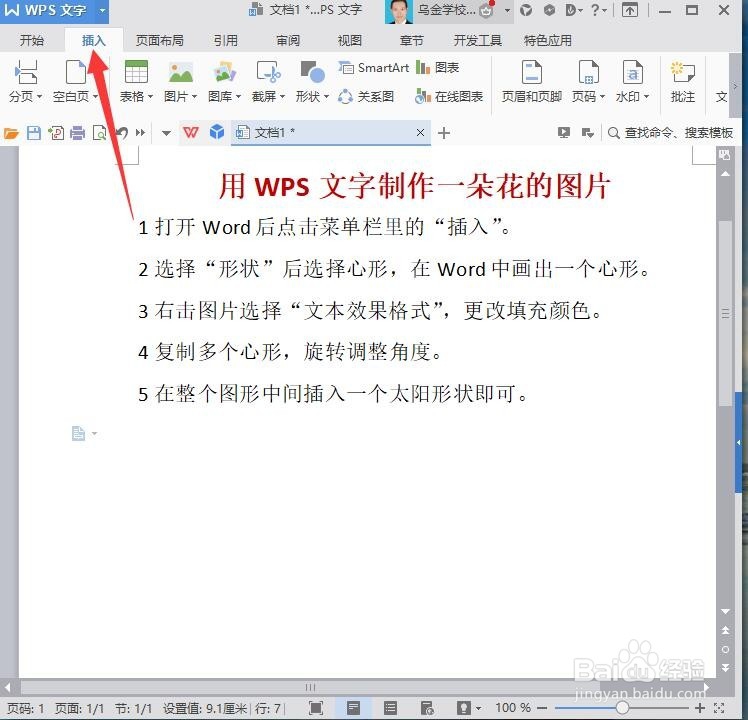Switch to the 特色应用 tab
Screen dimensions: 748x720
tap(548, 41)
